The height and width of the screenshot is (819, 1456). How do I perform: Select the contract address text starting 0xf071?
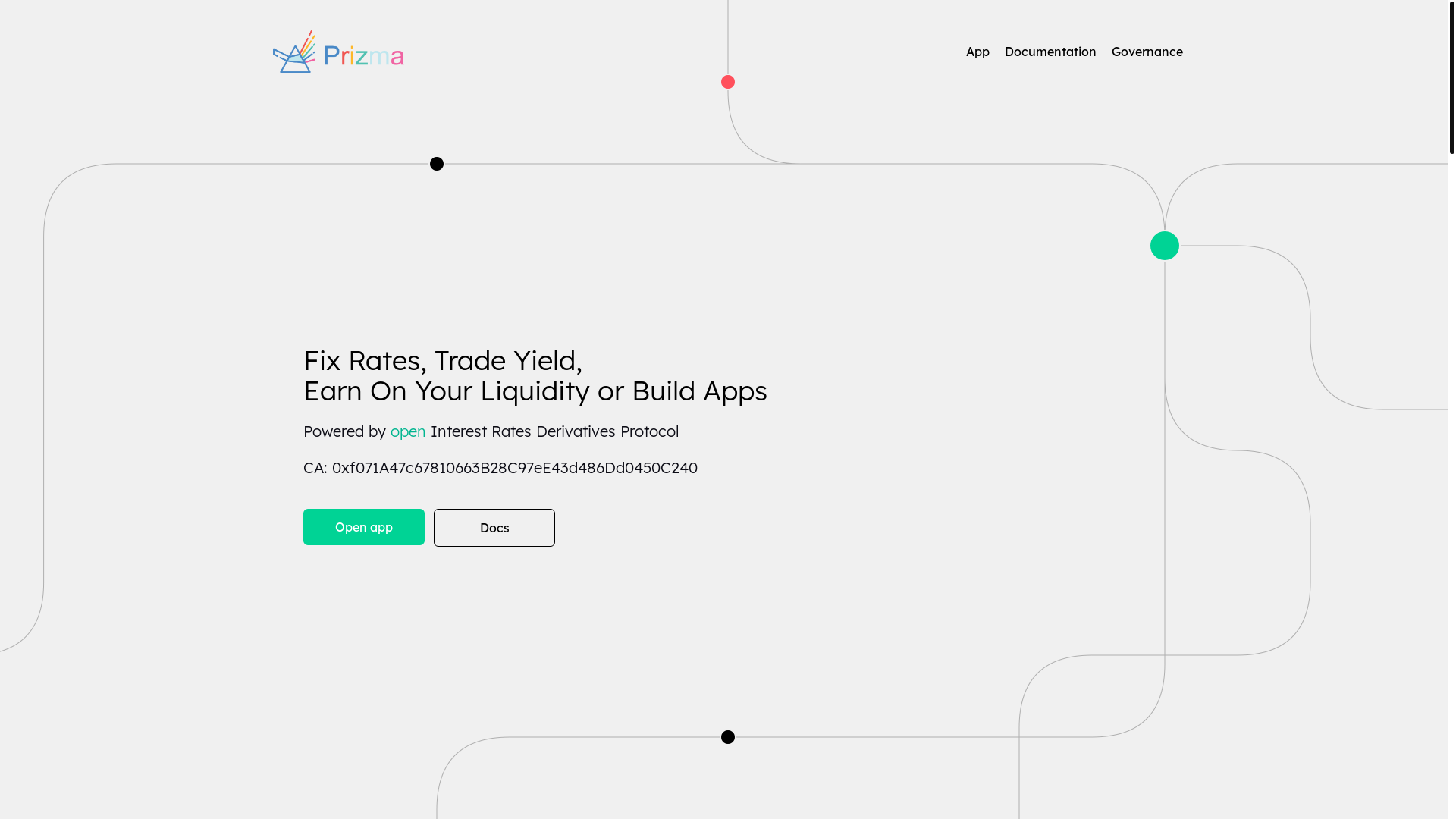tap(515, 468)
